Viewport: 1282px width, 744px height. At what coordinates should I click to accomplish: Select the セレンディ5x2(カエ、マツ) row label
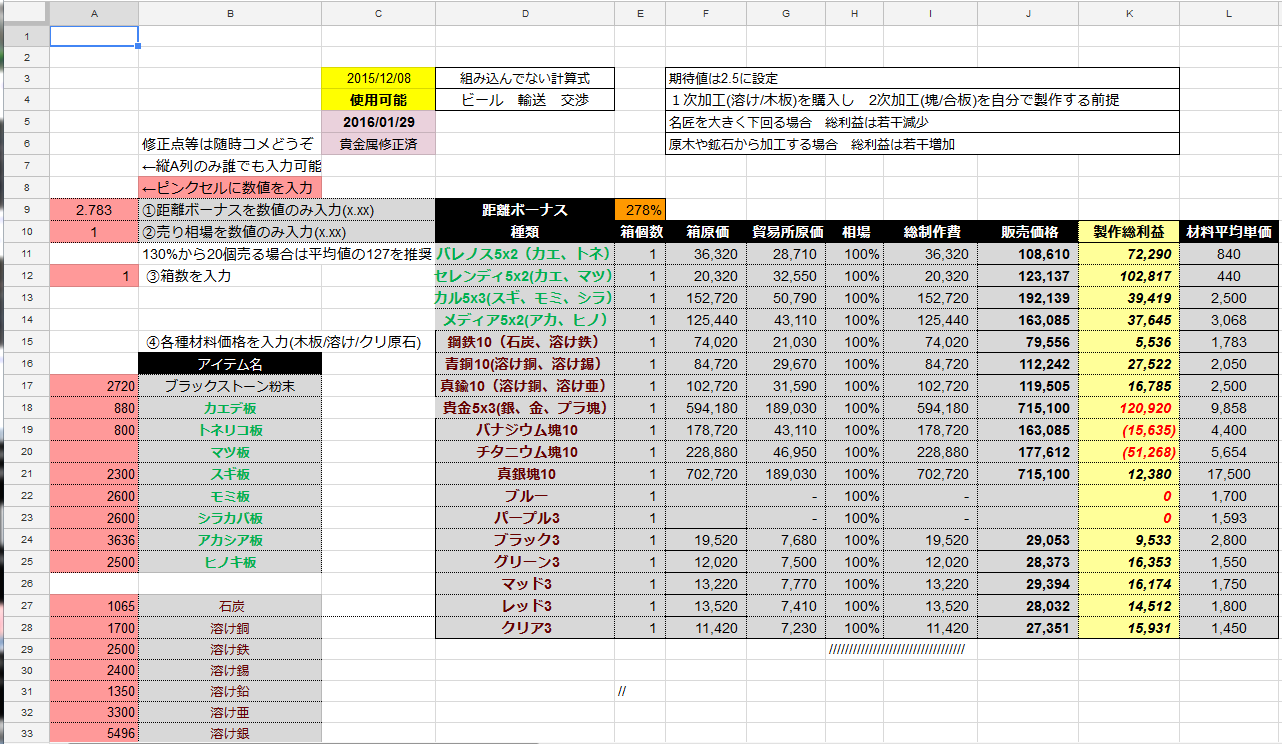coord(524,276)
